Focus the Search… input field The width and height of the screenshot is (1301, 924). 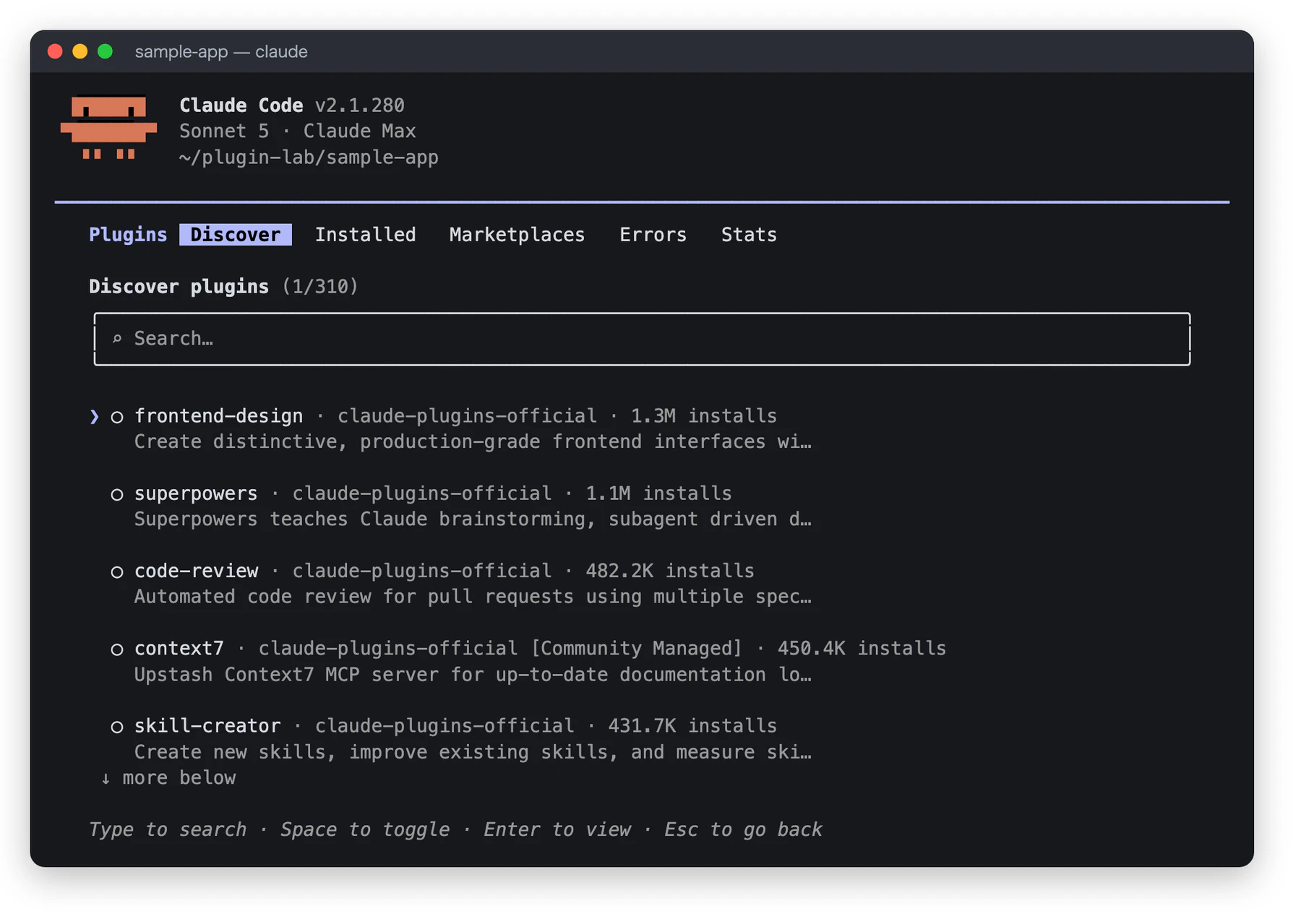(642, 339)
